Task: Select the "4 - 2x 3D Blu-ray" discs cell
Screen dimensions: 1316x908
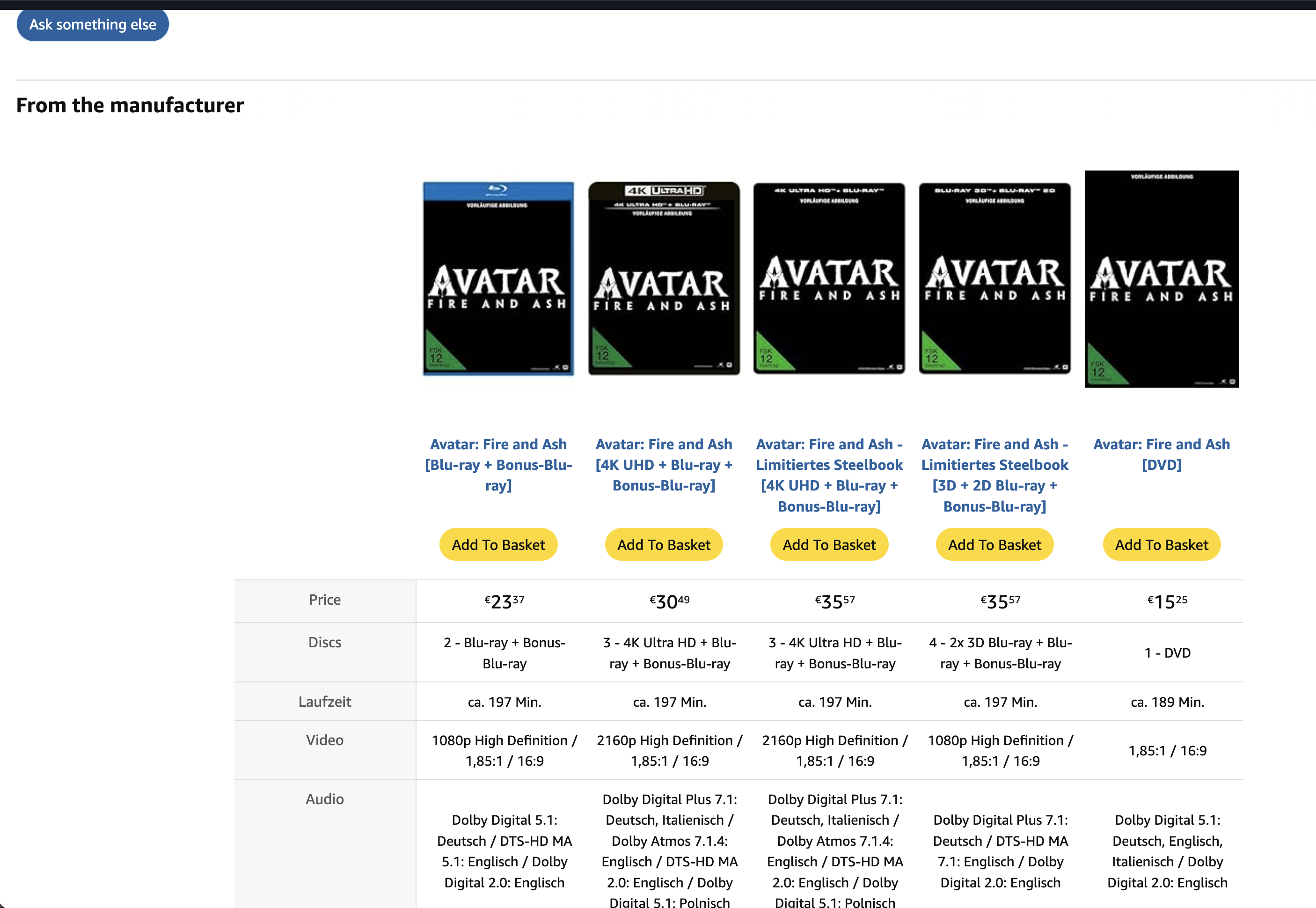Action: 1001,652
